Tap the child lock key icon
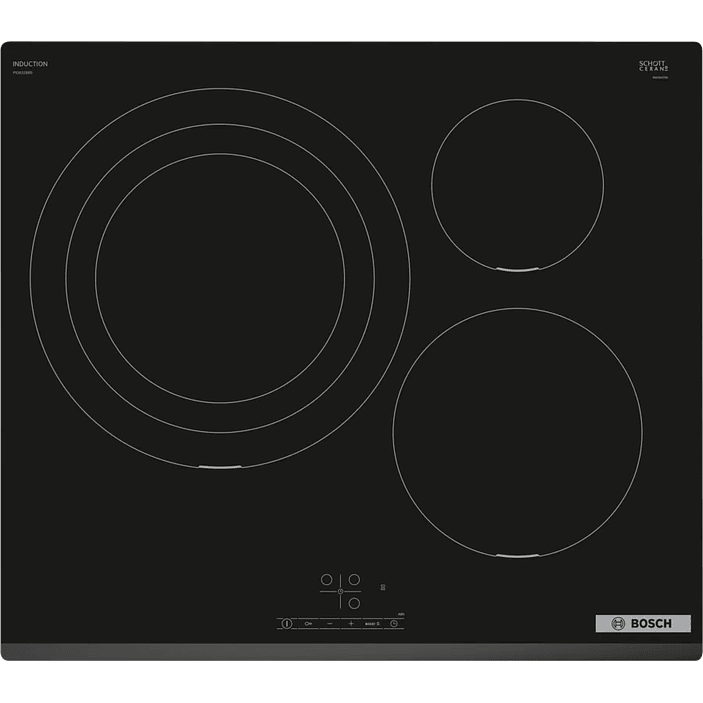The height and width of the screenshot is (703, 703). click(308, 622)
